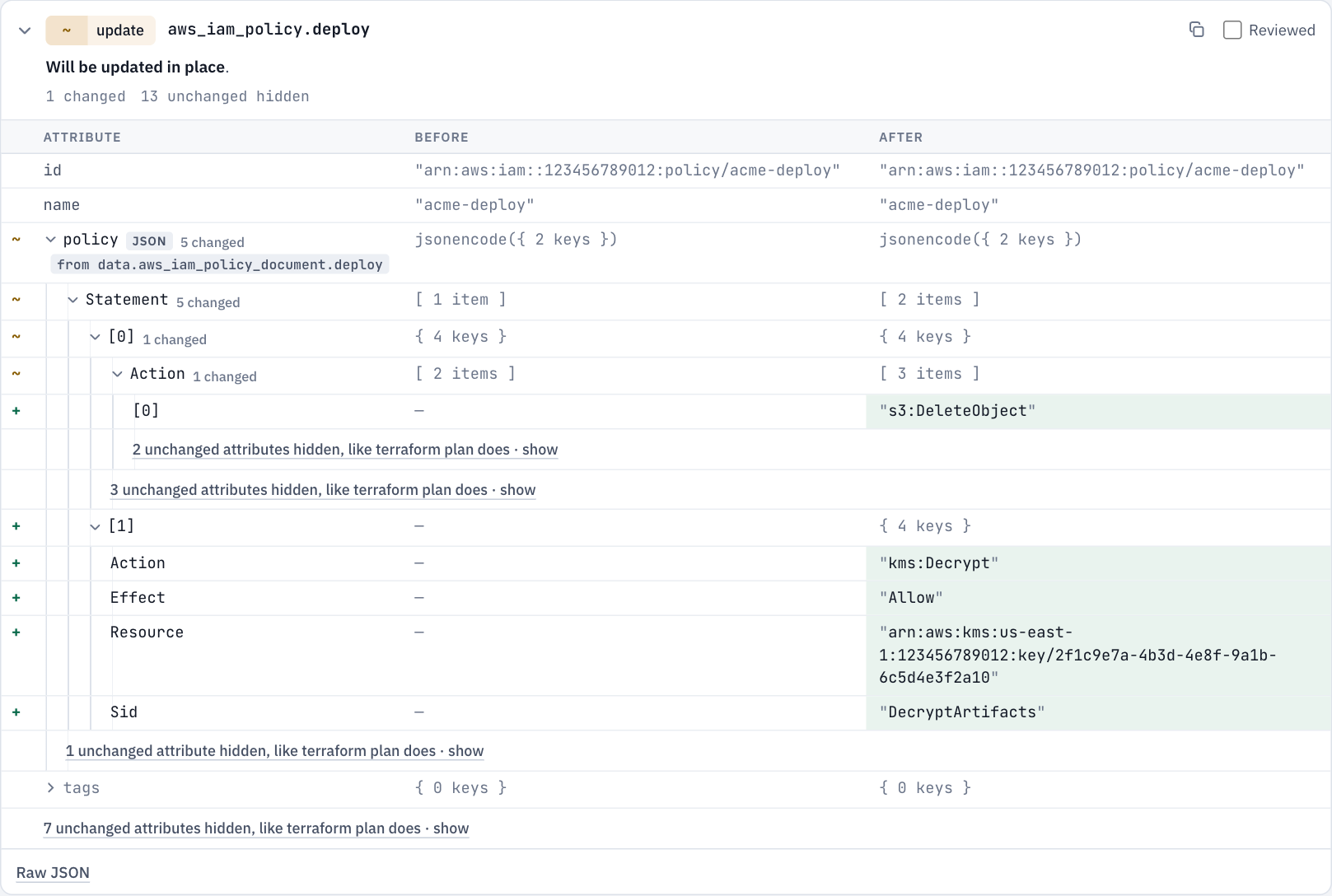Click the plus marker on the Sid row
This screenshot has height=896, width=1332.
[x=16, y=712]
